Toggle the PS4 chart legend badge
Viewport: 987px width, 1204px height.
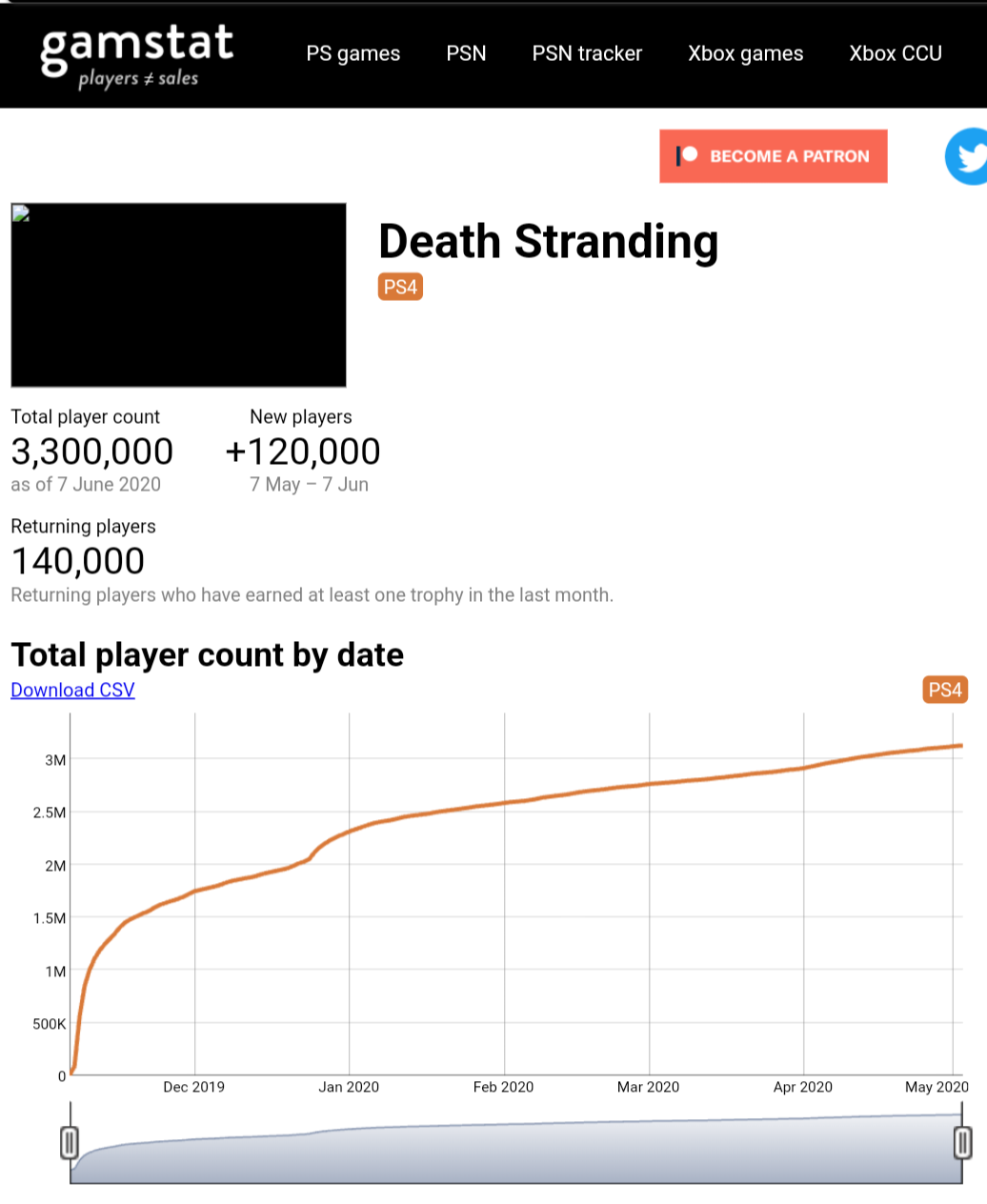coord(944,690)
